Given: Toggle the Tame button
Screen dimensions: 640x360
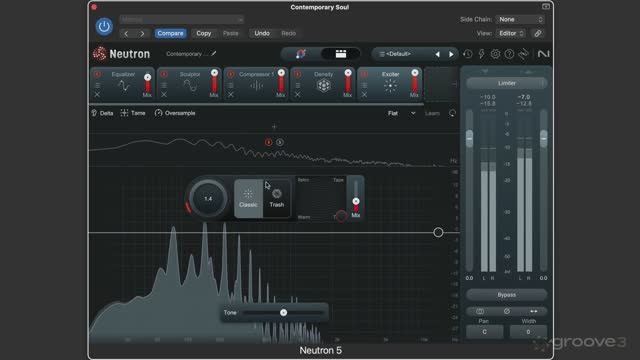Looking at the screenshot, I should 133,113.
